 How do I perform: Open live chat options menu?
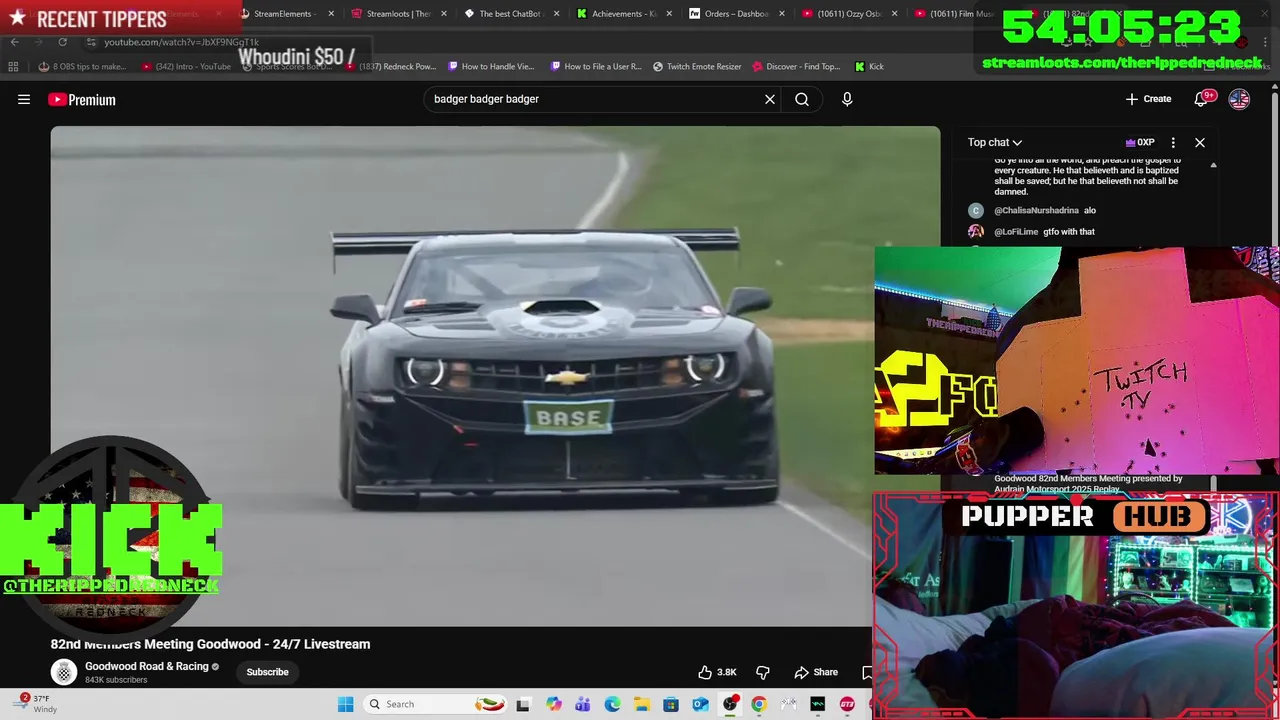1173,142
